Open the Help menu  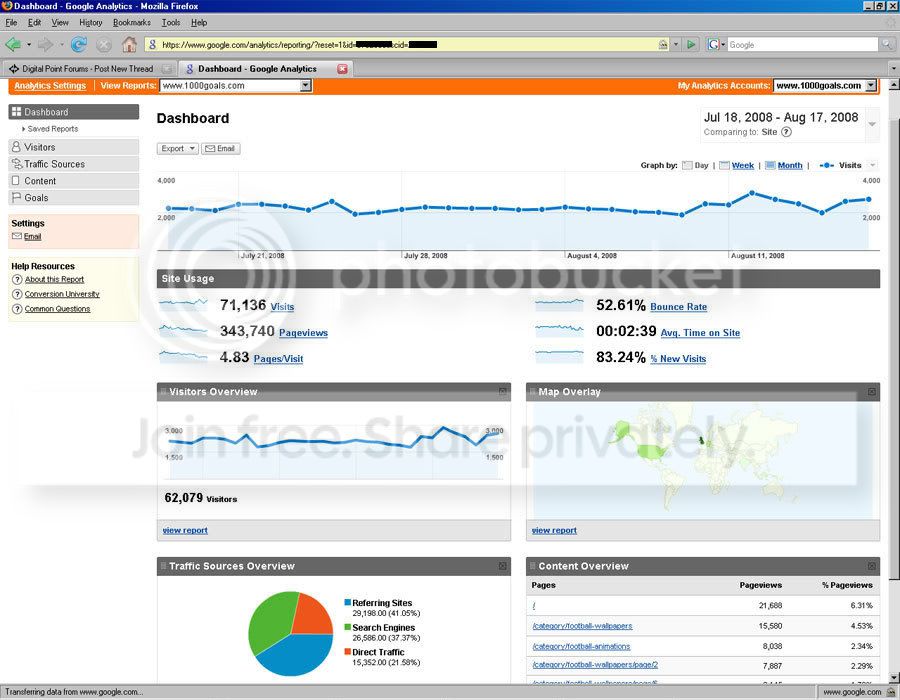(199, 22)
